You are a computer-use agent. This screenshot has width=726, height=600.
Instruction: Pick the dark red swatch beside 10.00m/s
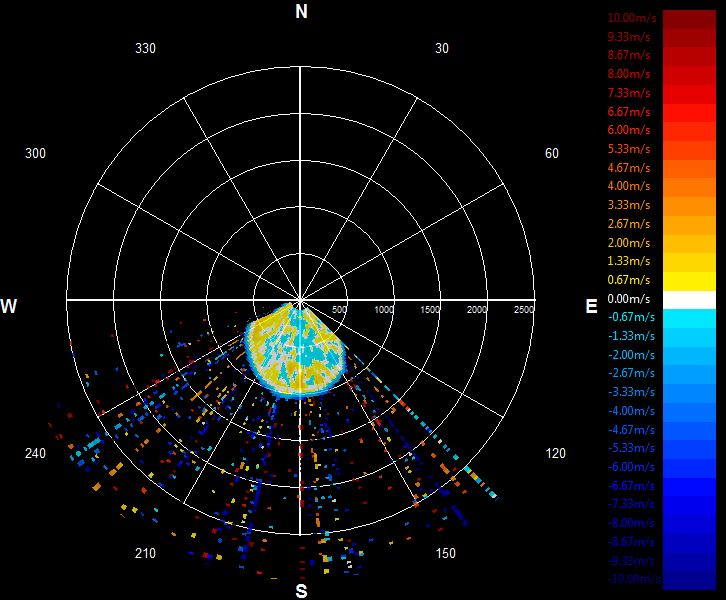point(689,19)
